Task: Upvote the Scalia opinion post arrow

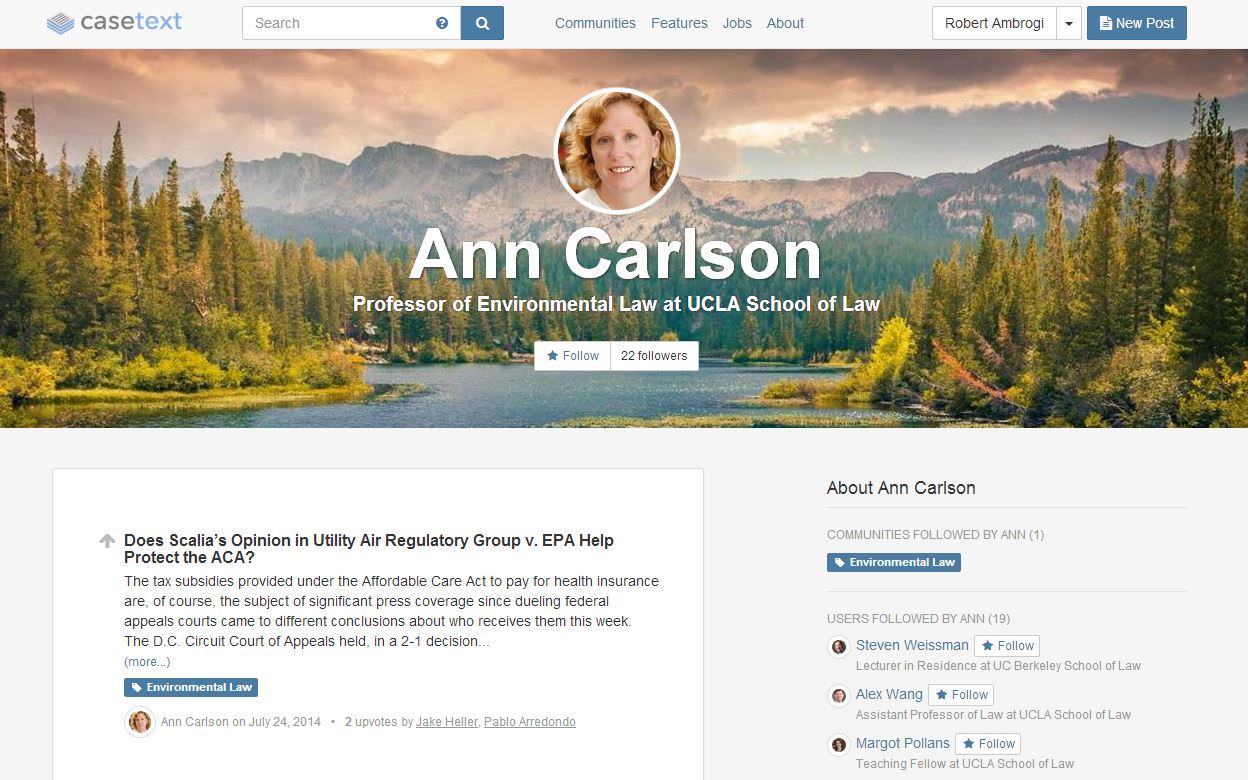Action: [107, 541]
